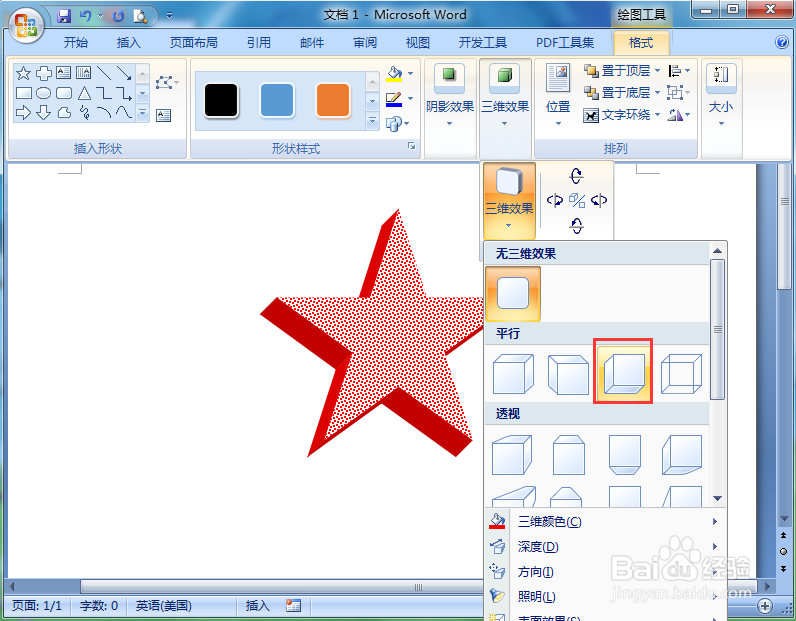Choose the No 3-D Effect option
This screenshot has height=621, width=796.
pos(513,294)
